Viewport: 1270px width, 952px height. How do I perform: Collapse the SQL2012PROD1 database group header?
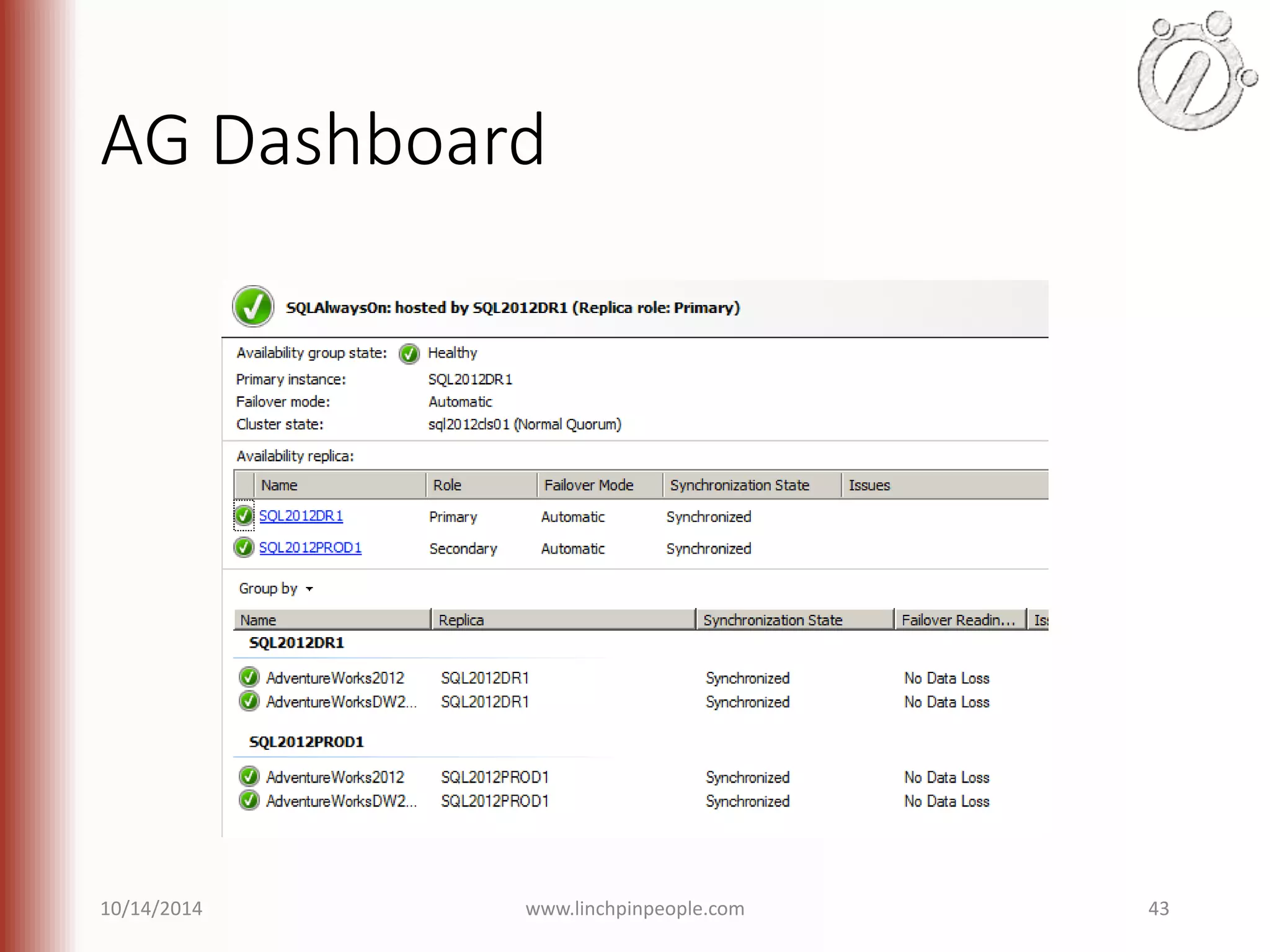[306, 742]
